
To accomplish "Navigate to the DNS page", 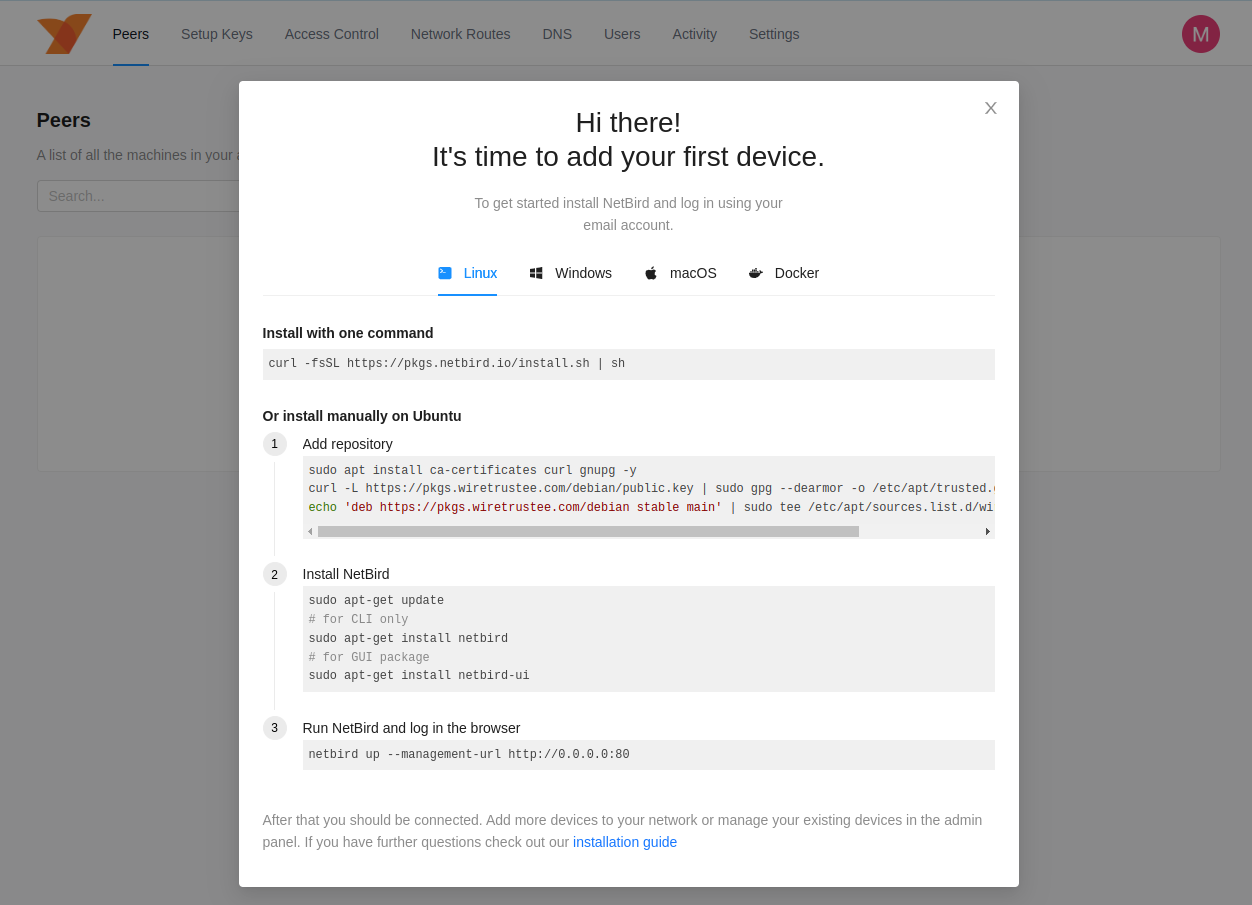I will click(557, 34).
